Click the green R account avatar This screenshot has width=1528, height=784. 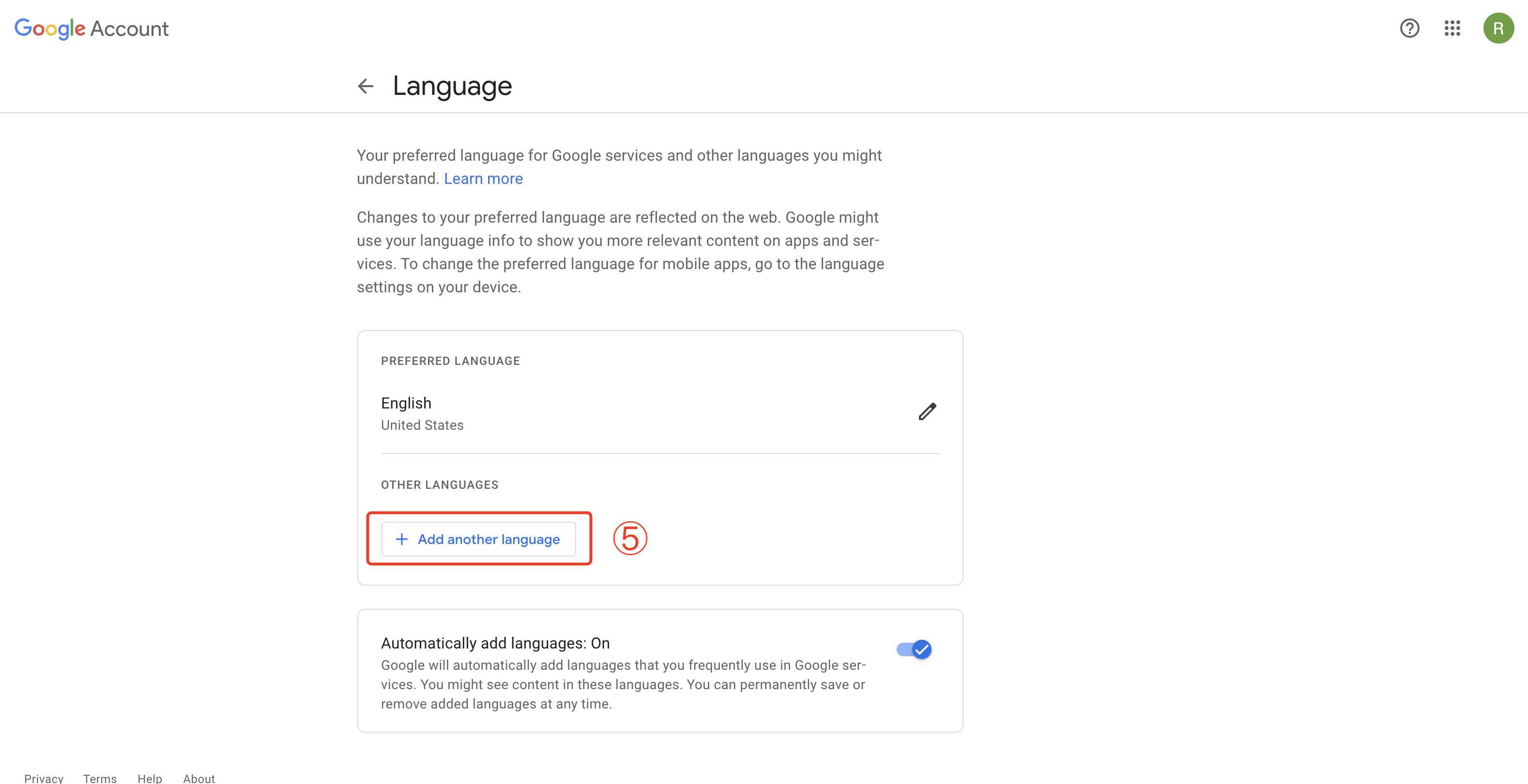coord(1498,28)
